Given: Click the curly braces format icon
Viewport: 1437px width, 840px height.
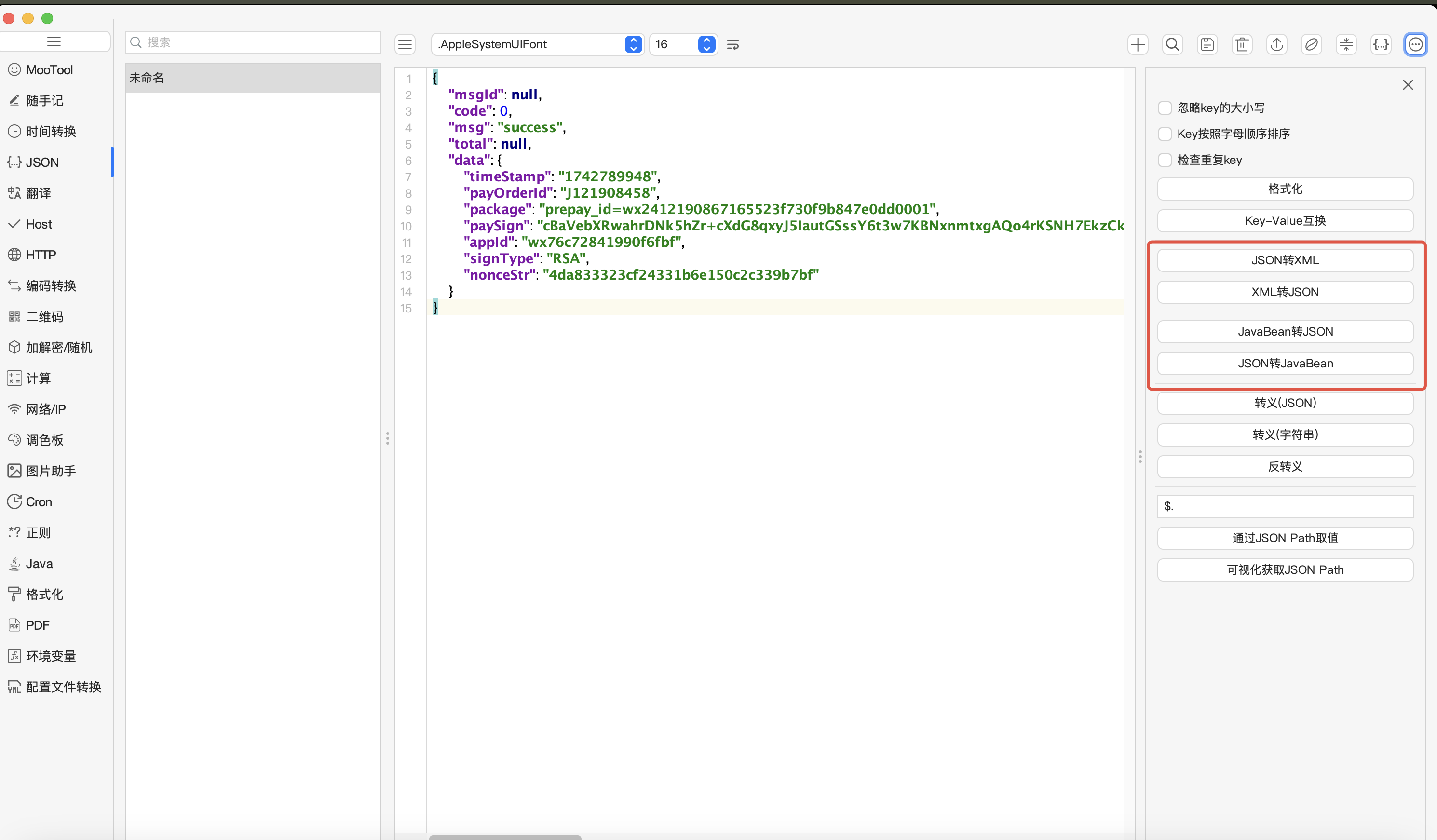Looking at the screenshot, I should (1381, 44).
